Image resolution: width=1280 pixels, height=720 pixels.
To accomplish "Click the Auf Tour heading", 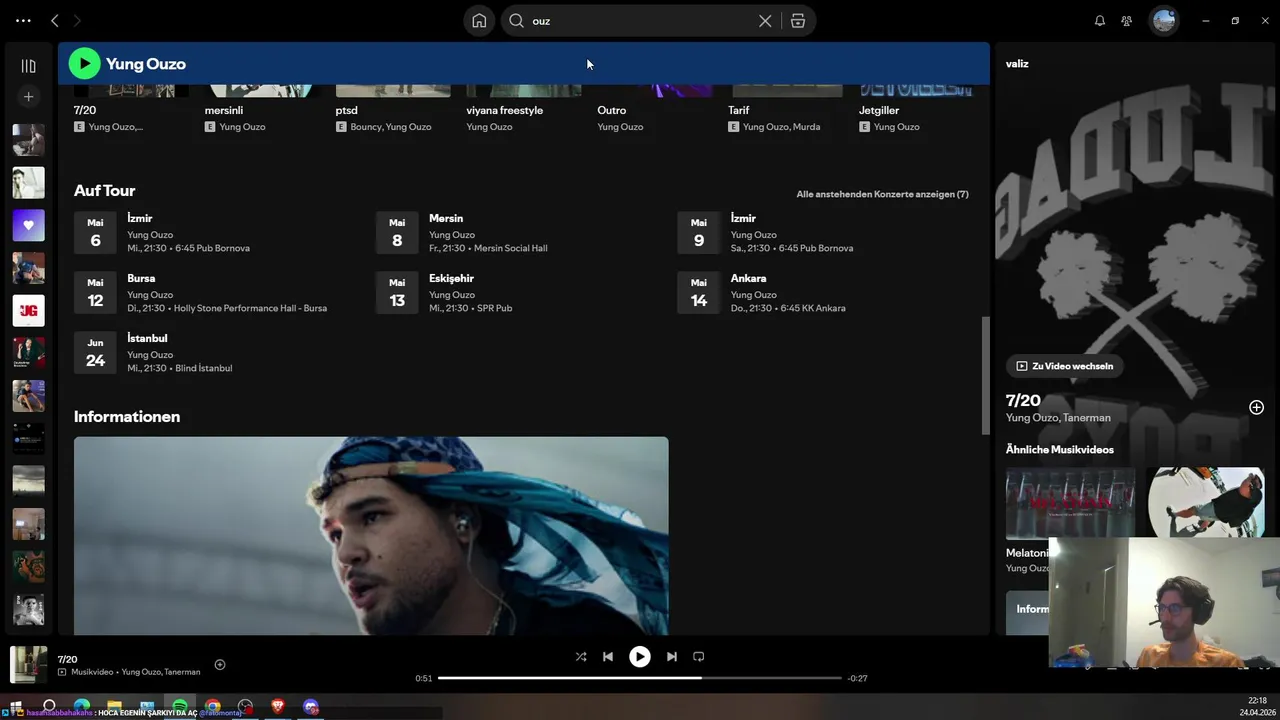I will tap(104, 190).
